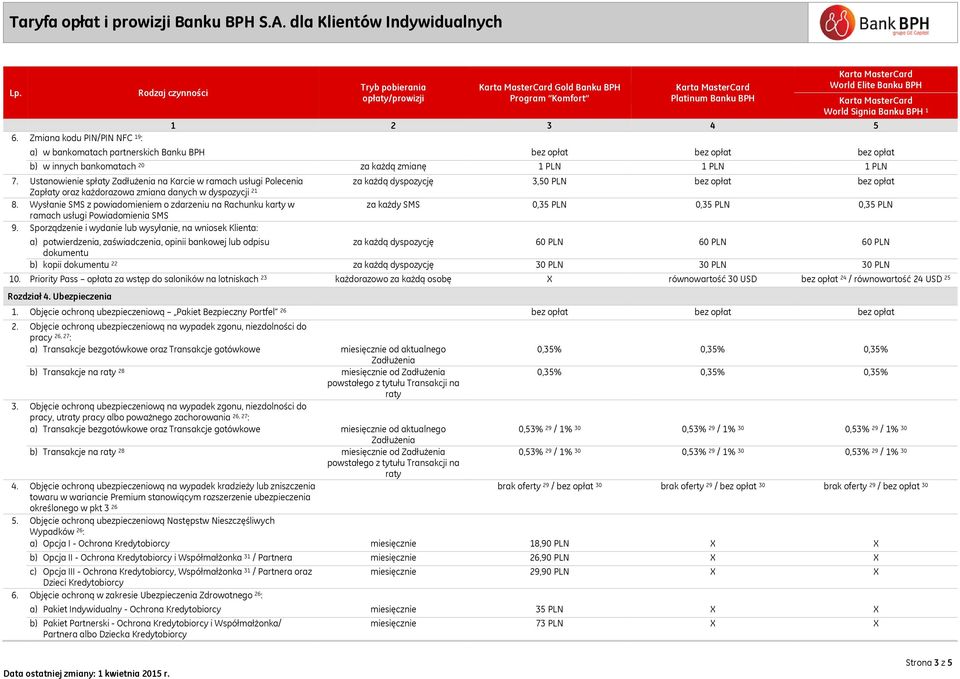This screenshot has height=679, width=960.
Task: Click 'każdorazowo za każdą osobę' cell
Action: [x=393, y=279]
